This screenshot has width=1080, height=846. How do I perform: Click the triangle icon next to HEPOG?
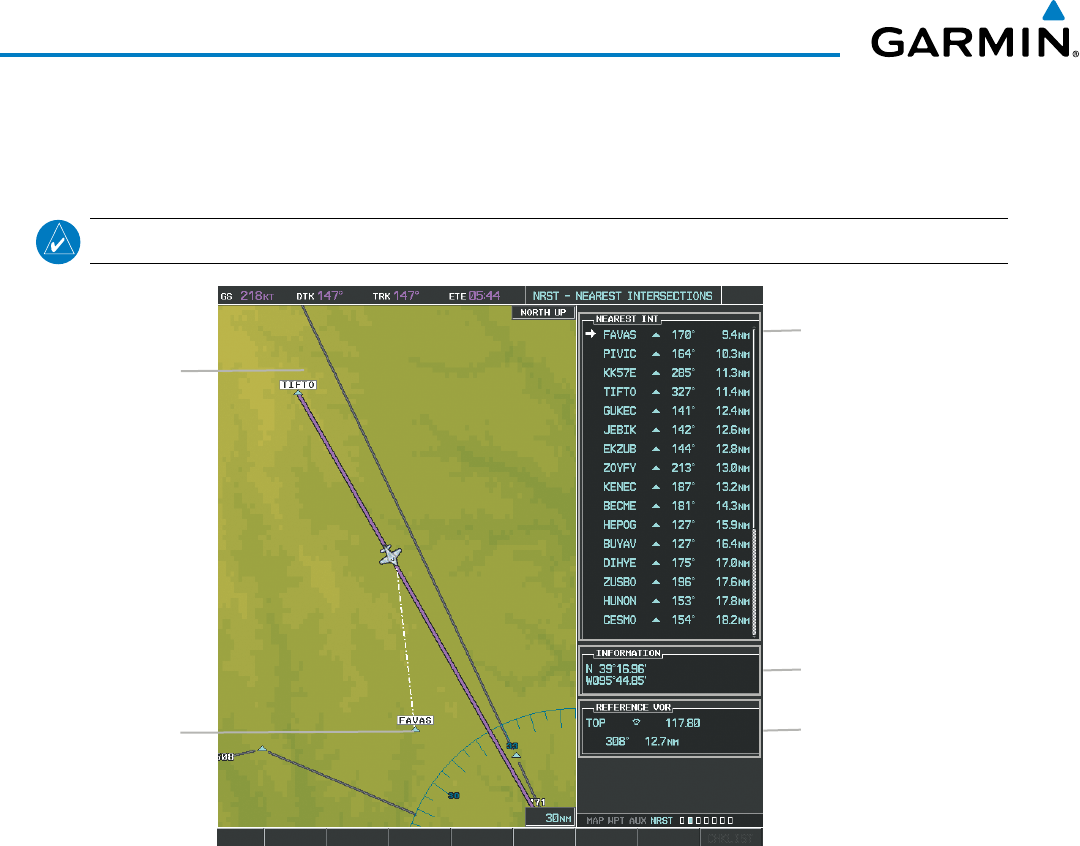click(656, 525)
